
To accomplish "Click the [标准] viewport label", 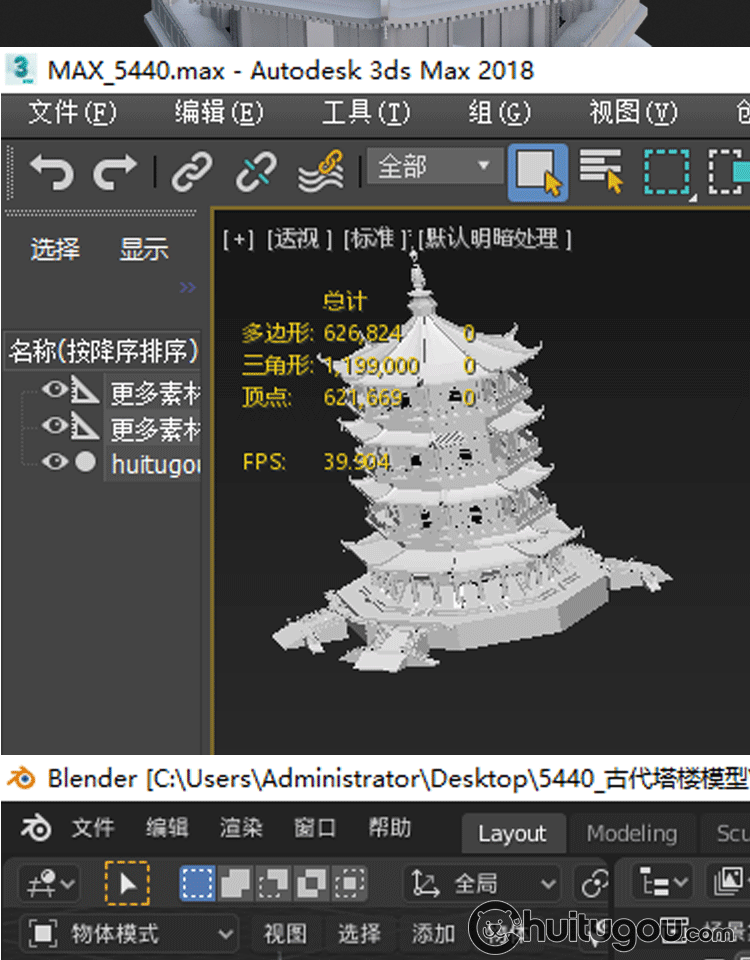I will point(375,239).
